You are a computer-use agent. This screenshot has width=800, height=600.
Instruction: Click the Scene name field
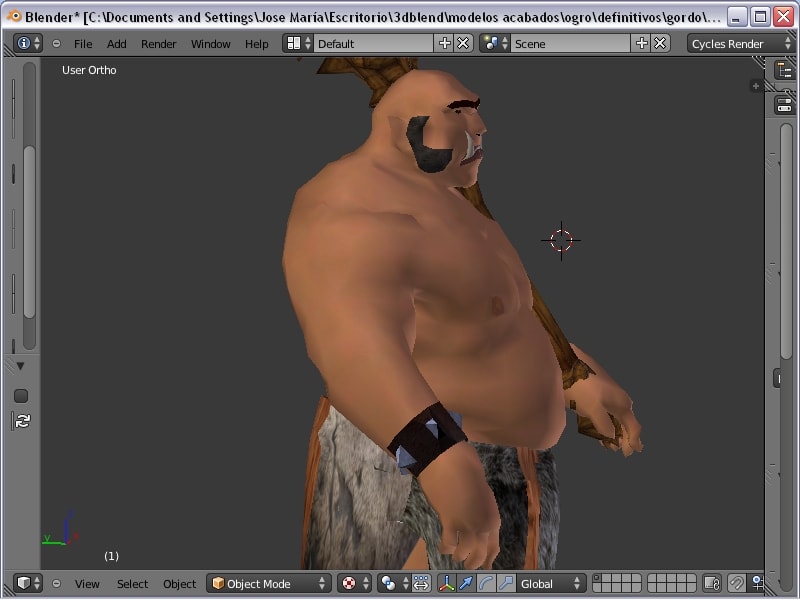570,44
